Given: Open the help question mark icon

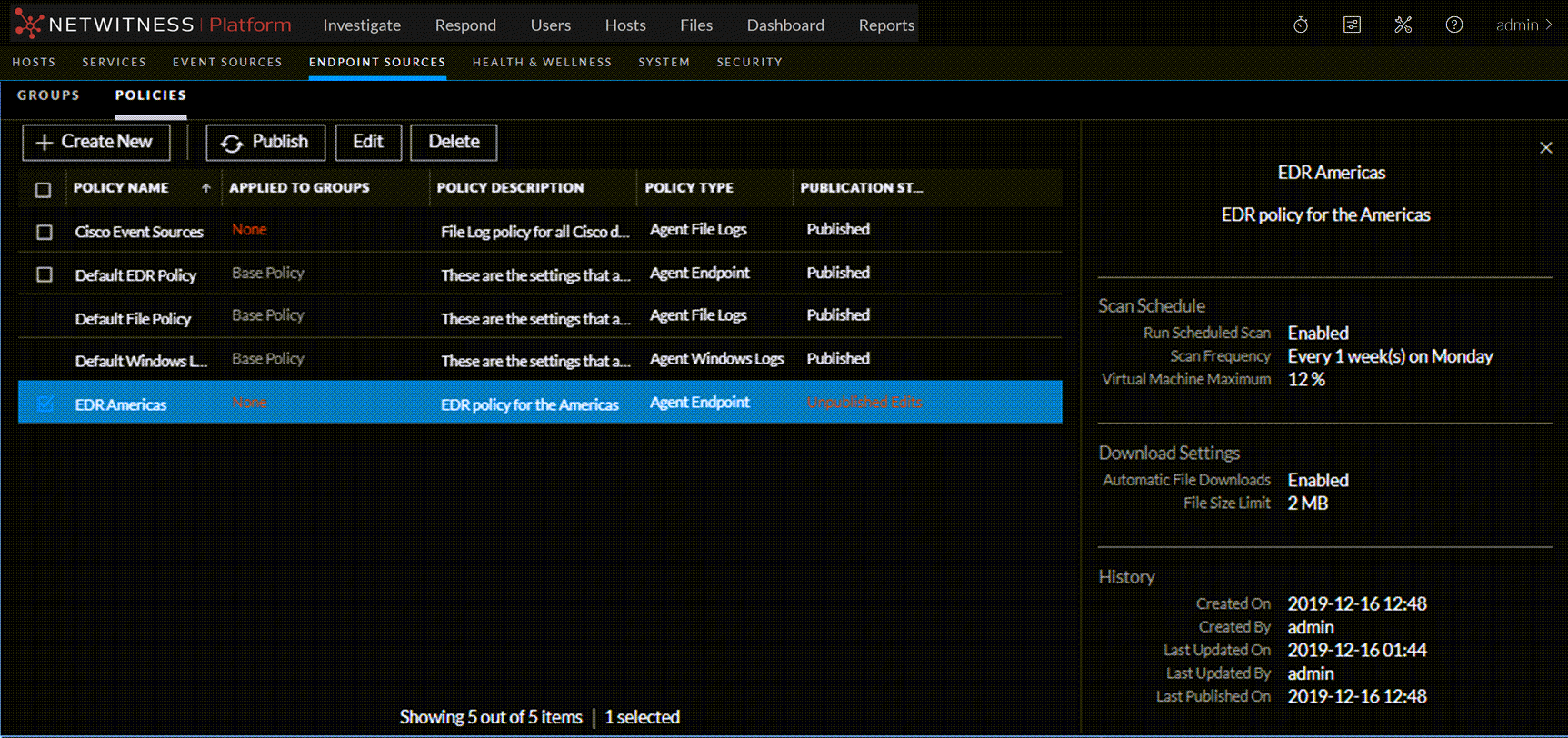Looking at the screenshot, I should [x=1453, y=25].
